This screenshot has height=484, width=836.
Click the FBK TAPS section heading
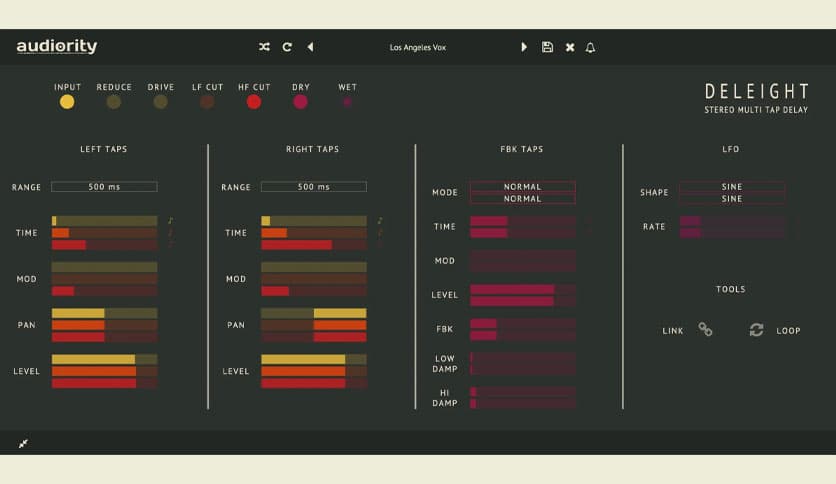pyautogui.click(x=522, y=149)
